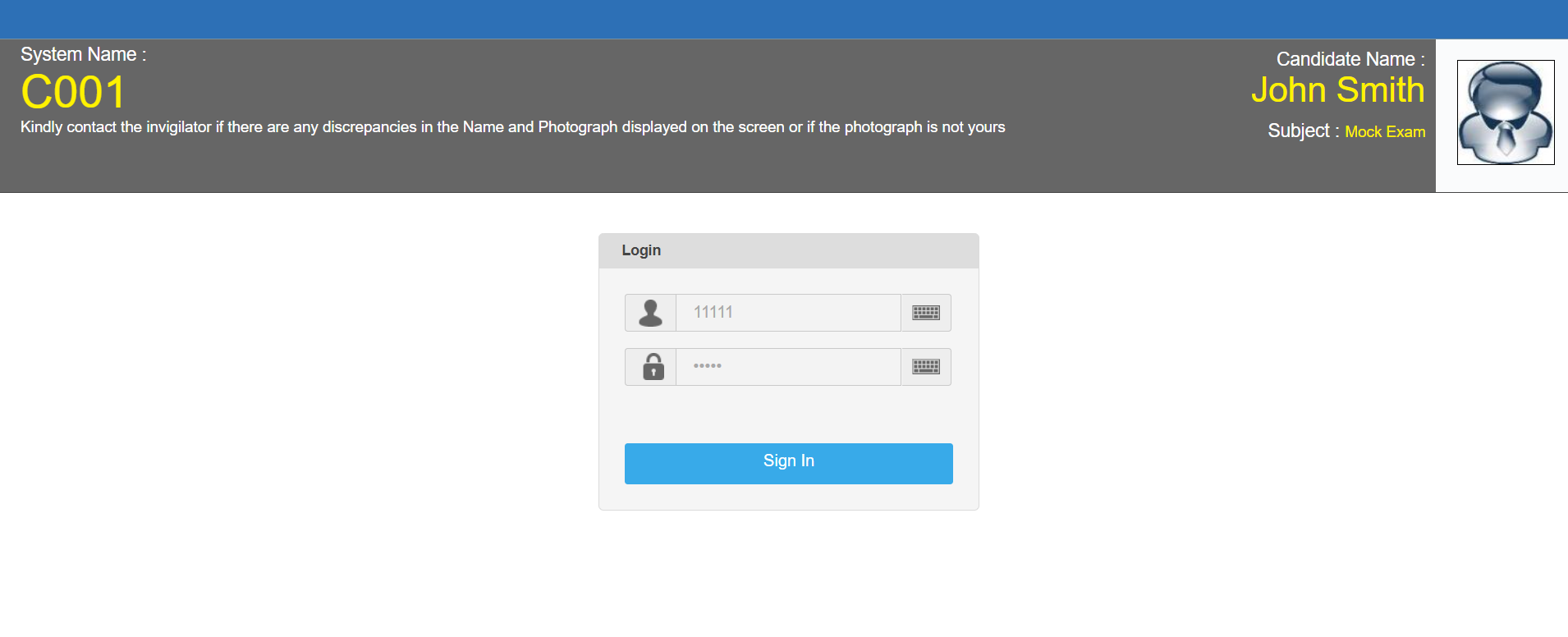Click empty gray header area below notice

575,168
